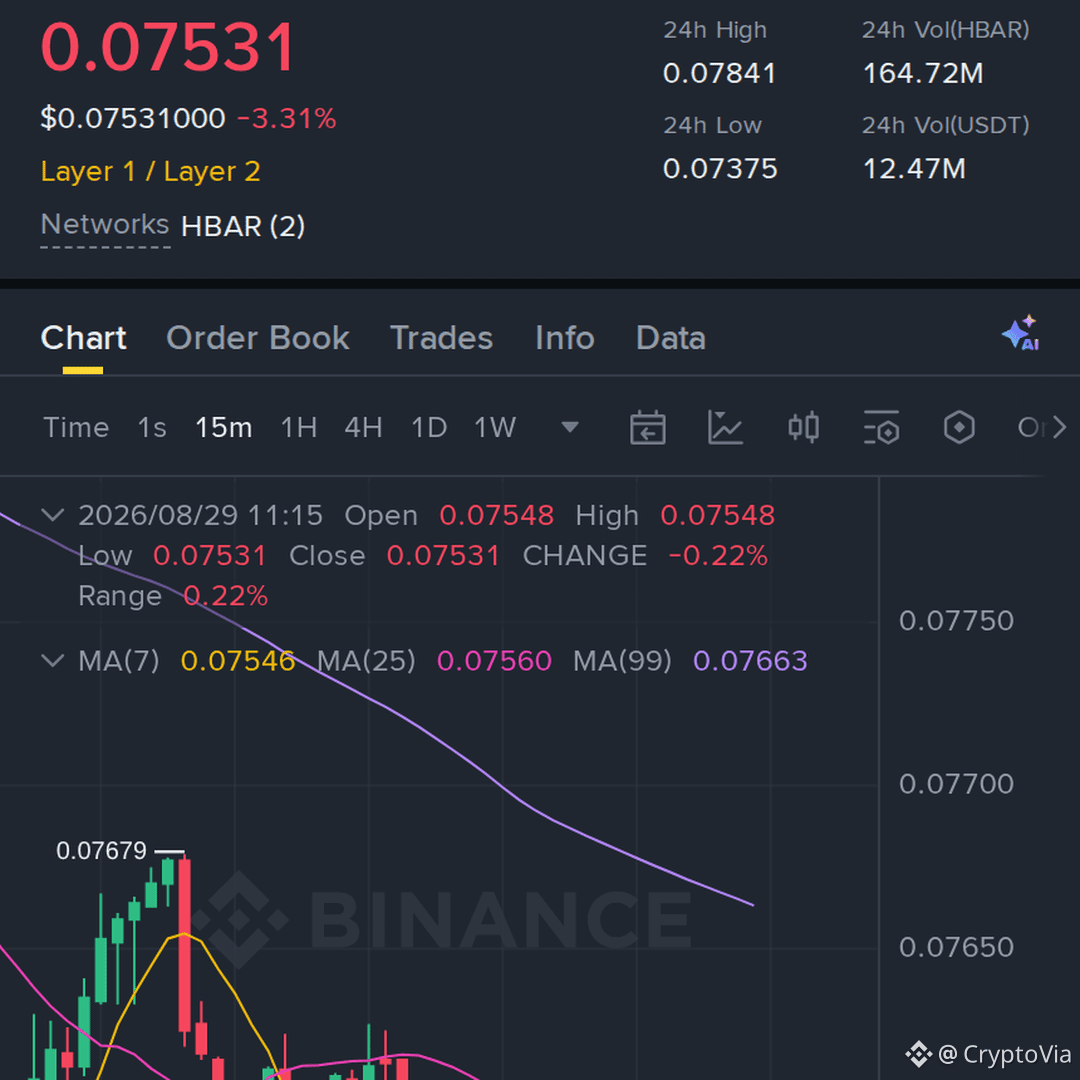The height and width of the screenshot is (1080, 1080).
Task: Select the 15m interval
Action: pos(224,428)
